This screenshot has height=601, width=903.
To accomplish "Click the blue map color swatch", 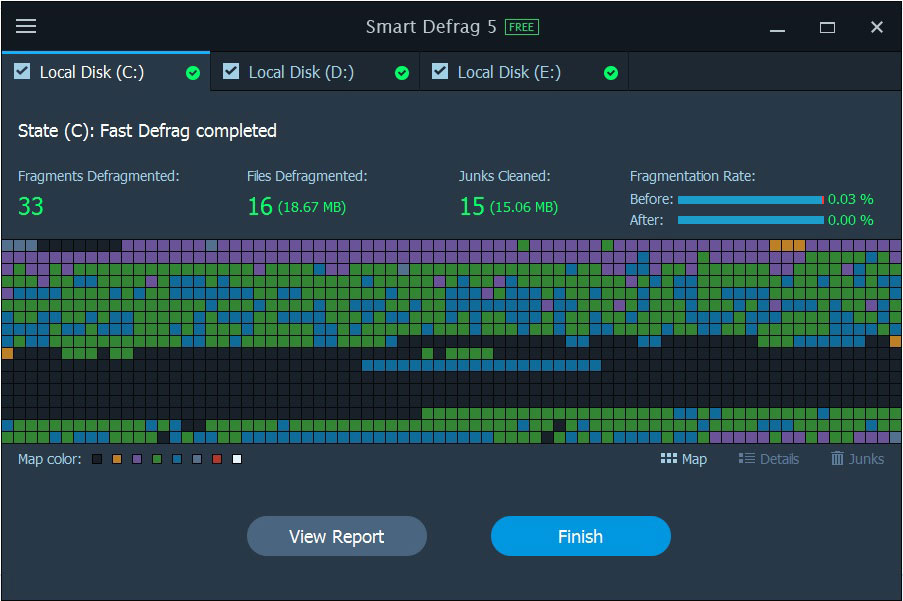I will (x=177, y=459).
